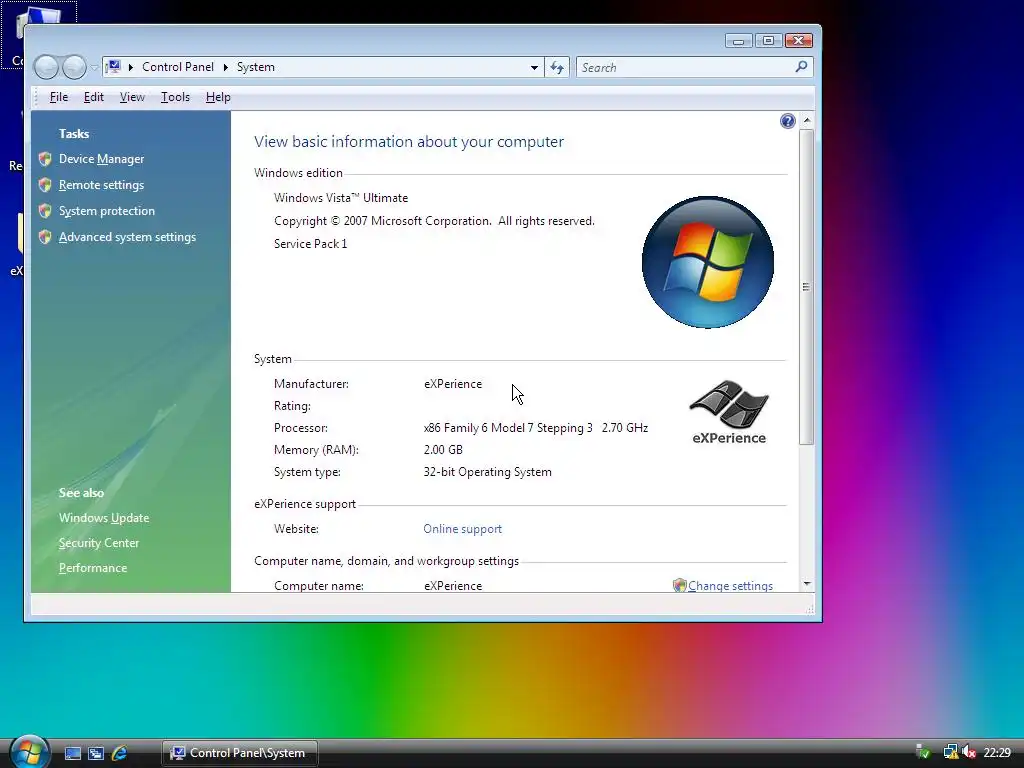Click shield icon beside System protection

tap(45, 211)
